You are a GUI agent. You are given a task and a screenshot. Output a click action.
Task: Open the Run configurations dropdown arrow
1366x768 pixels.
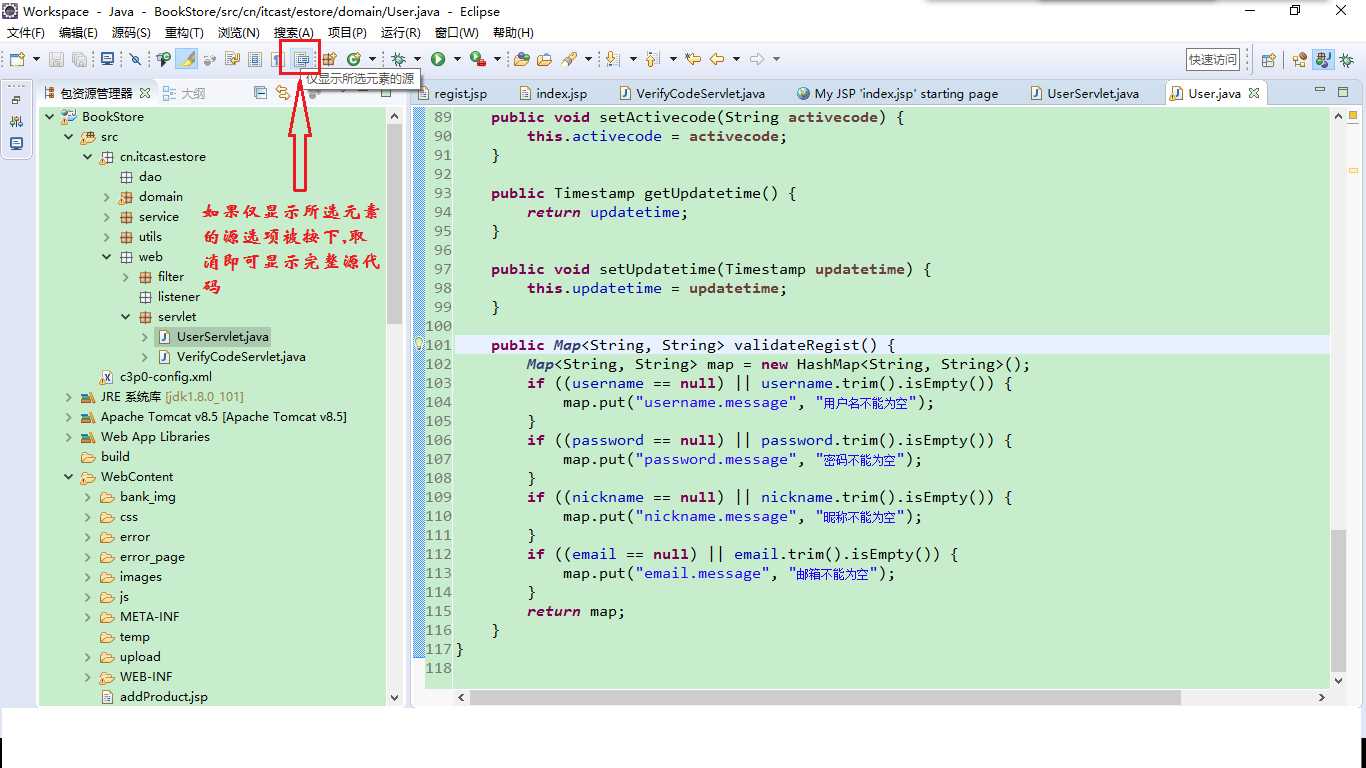tap(457, 59)
